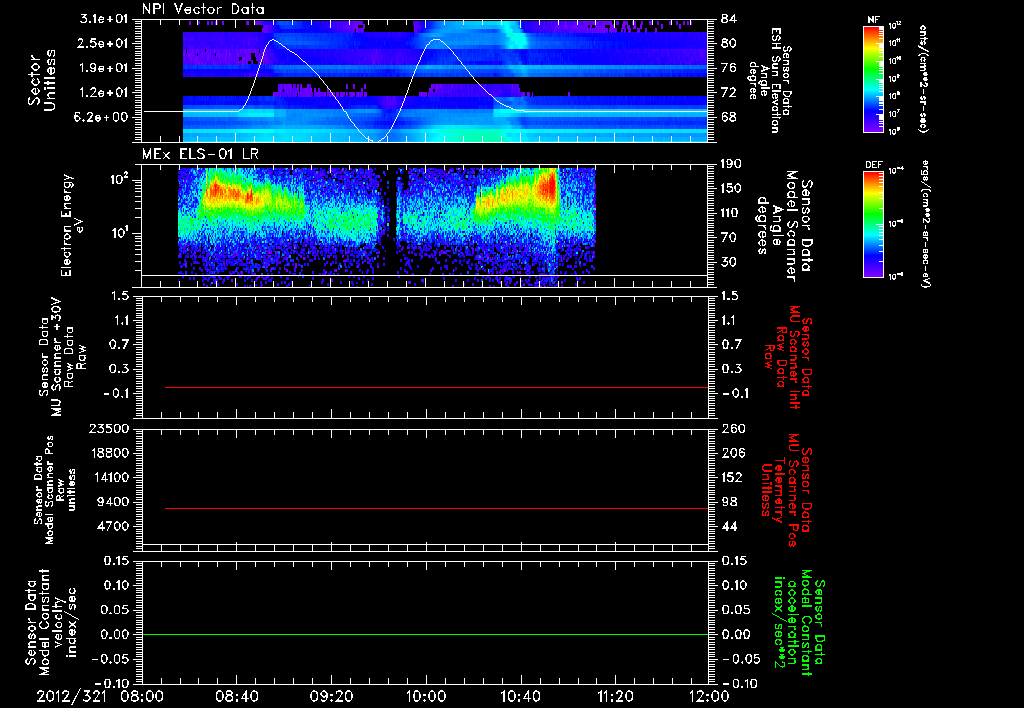The height and width of the screenshot is (708, 1024).
Task: Click the '1.2e+01' sector tick label
Action: (104, 93)
